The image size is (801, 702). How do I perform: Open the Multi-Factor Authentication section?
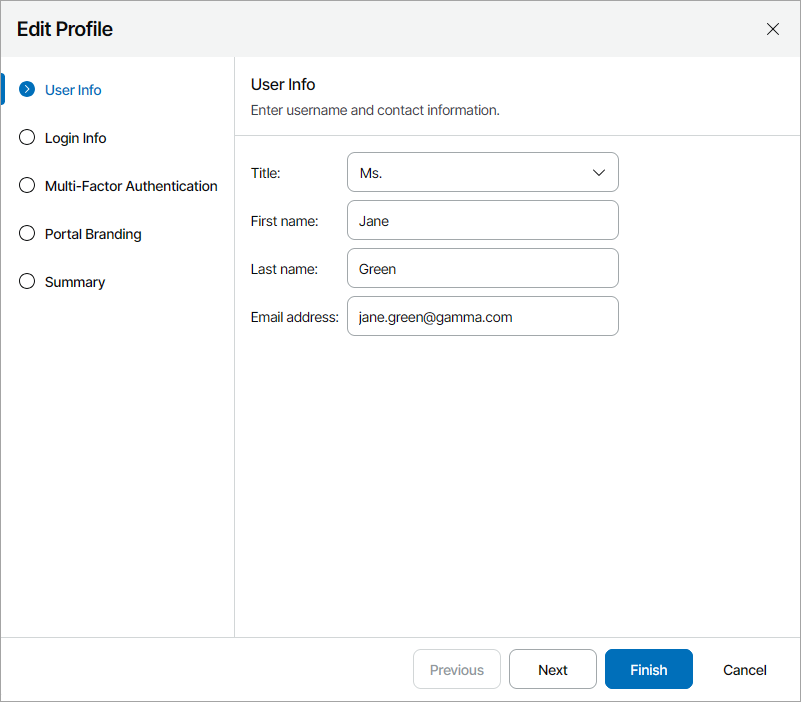point(131,186)
